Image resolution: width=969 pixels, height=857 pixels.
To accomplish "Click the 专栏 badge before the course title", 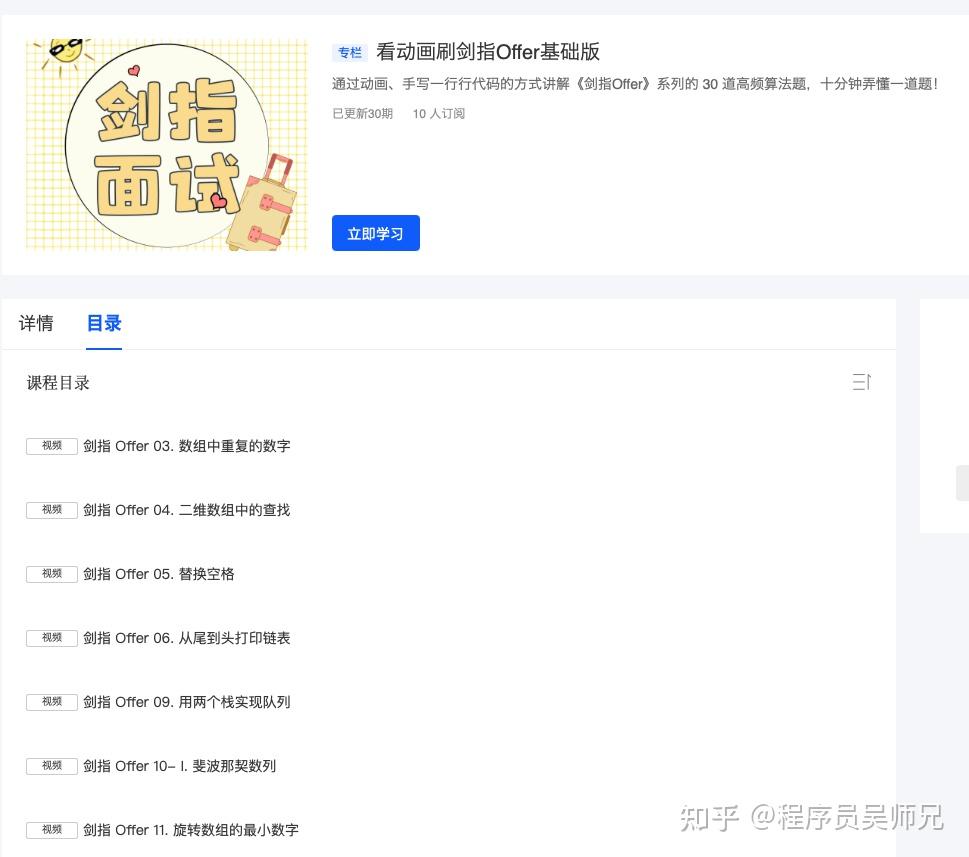I will coord(349,52).
